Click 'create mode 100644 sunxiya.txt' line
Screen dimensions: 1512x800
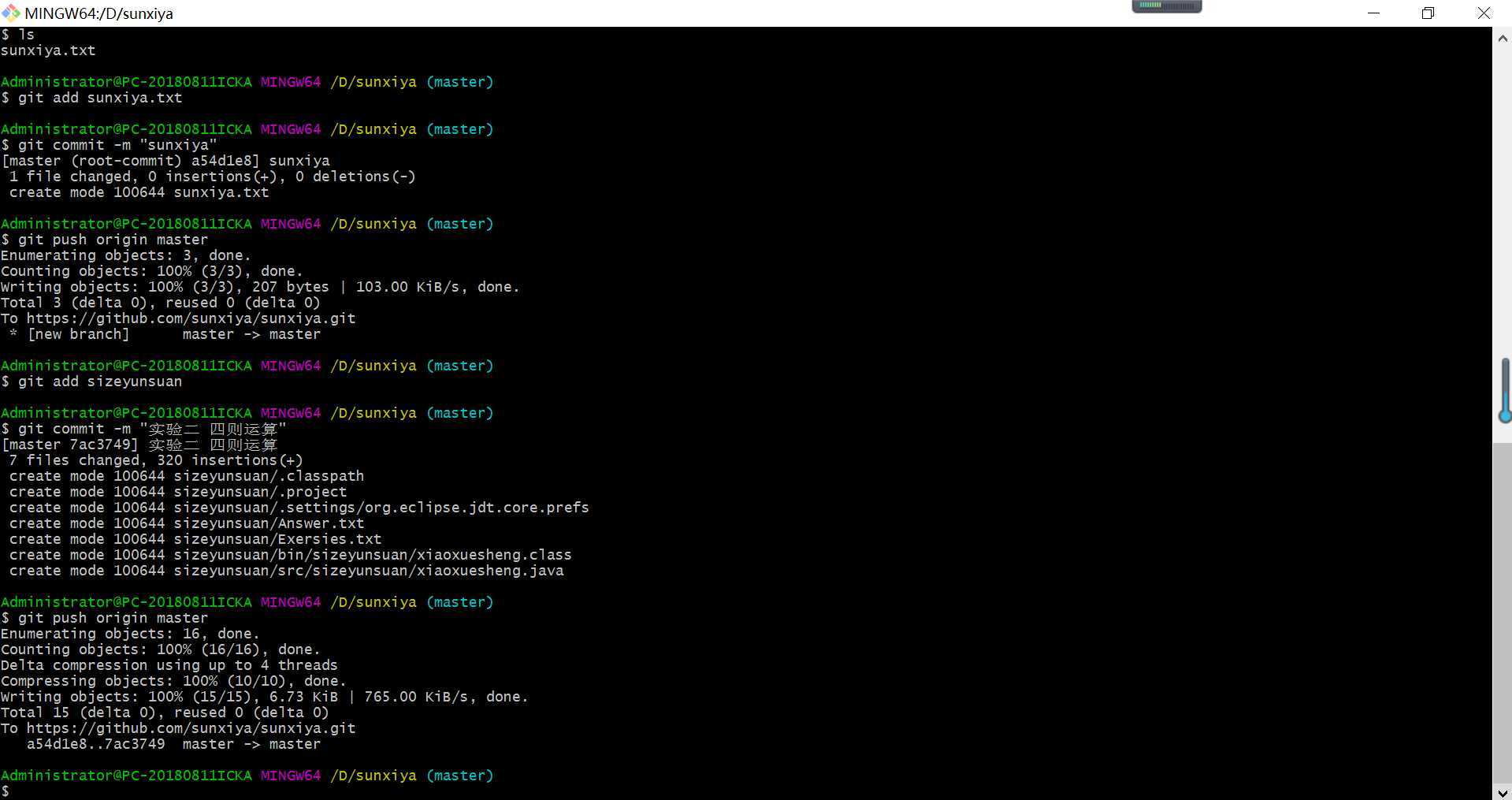139,192
